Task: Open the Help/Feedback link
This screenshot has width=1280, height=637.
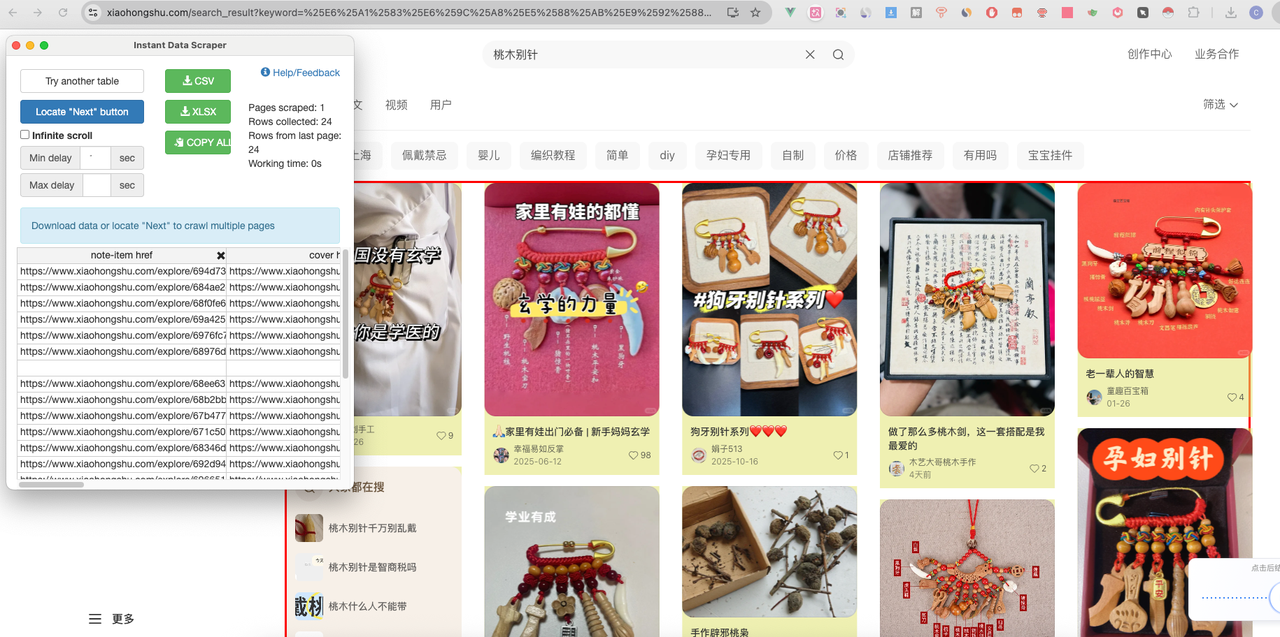Action: (x=300, y=72)
